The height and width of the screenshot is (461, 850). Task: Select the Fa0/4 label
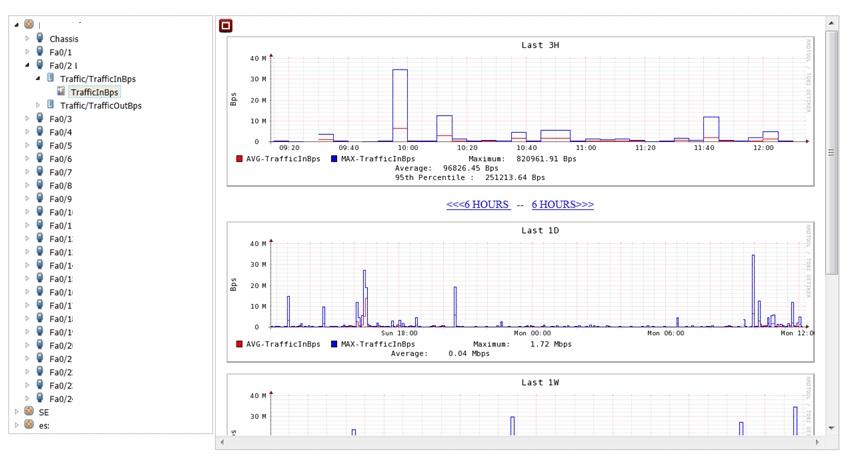60,132
